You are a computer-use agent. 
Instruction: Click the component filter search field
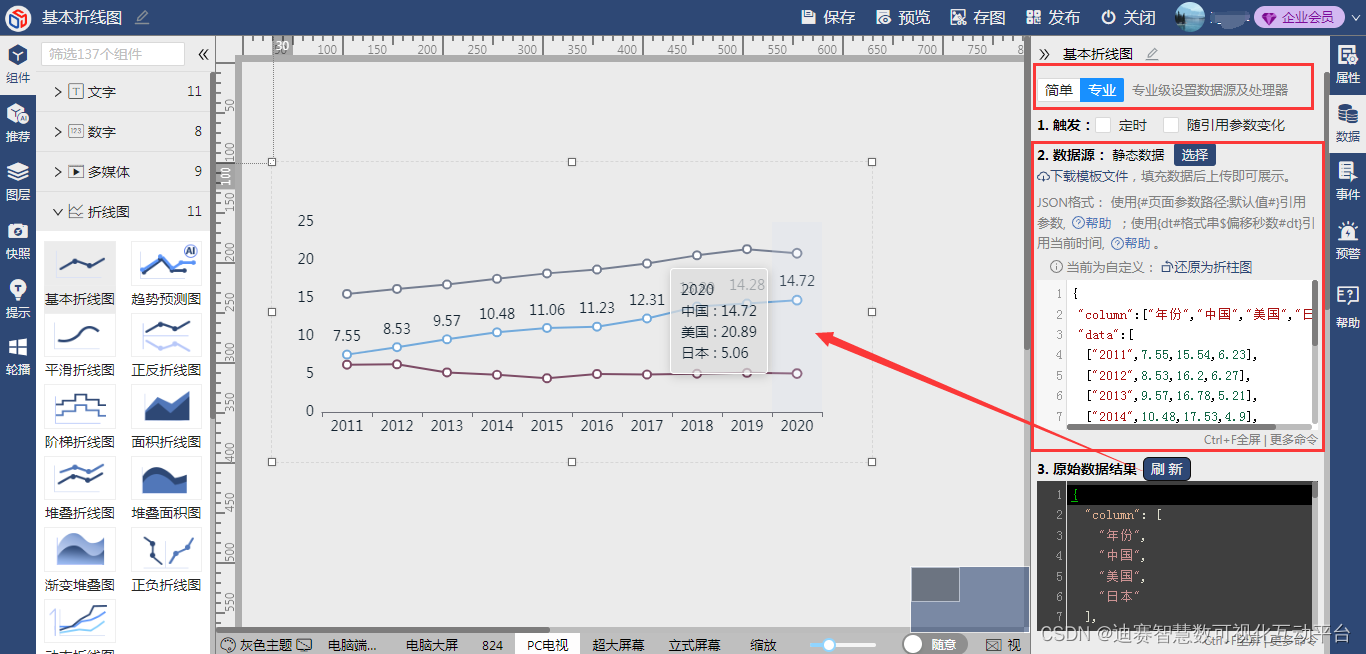pos(113,54)
